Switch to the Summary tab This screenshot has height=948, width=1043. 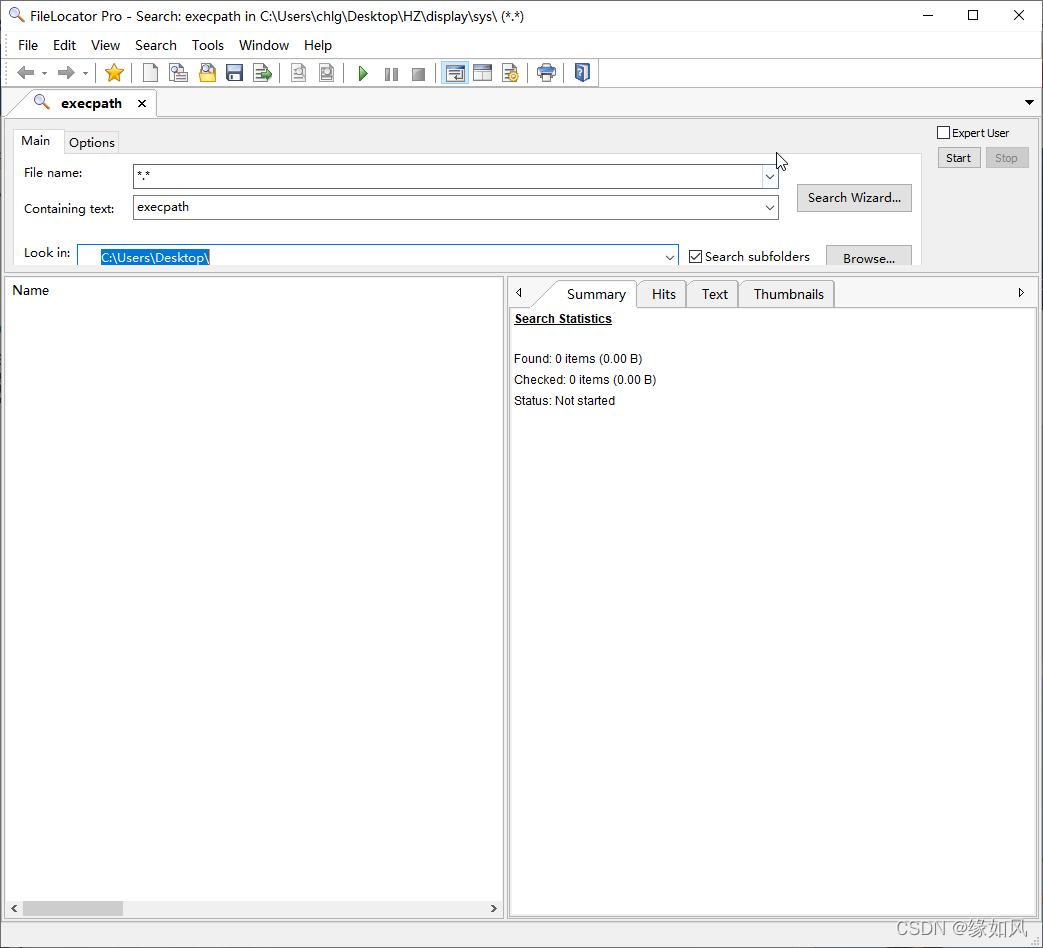(x=595, y=294)
